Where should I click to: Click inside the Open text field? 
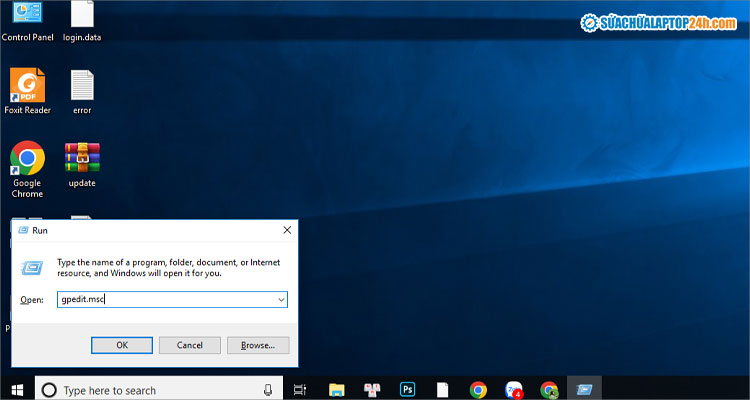165,299
